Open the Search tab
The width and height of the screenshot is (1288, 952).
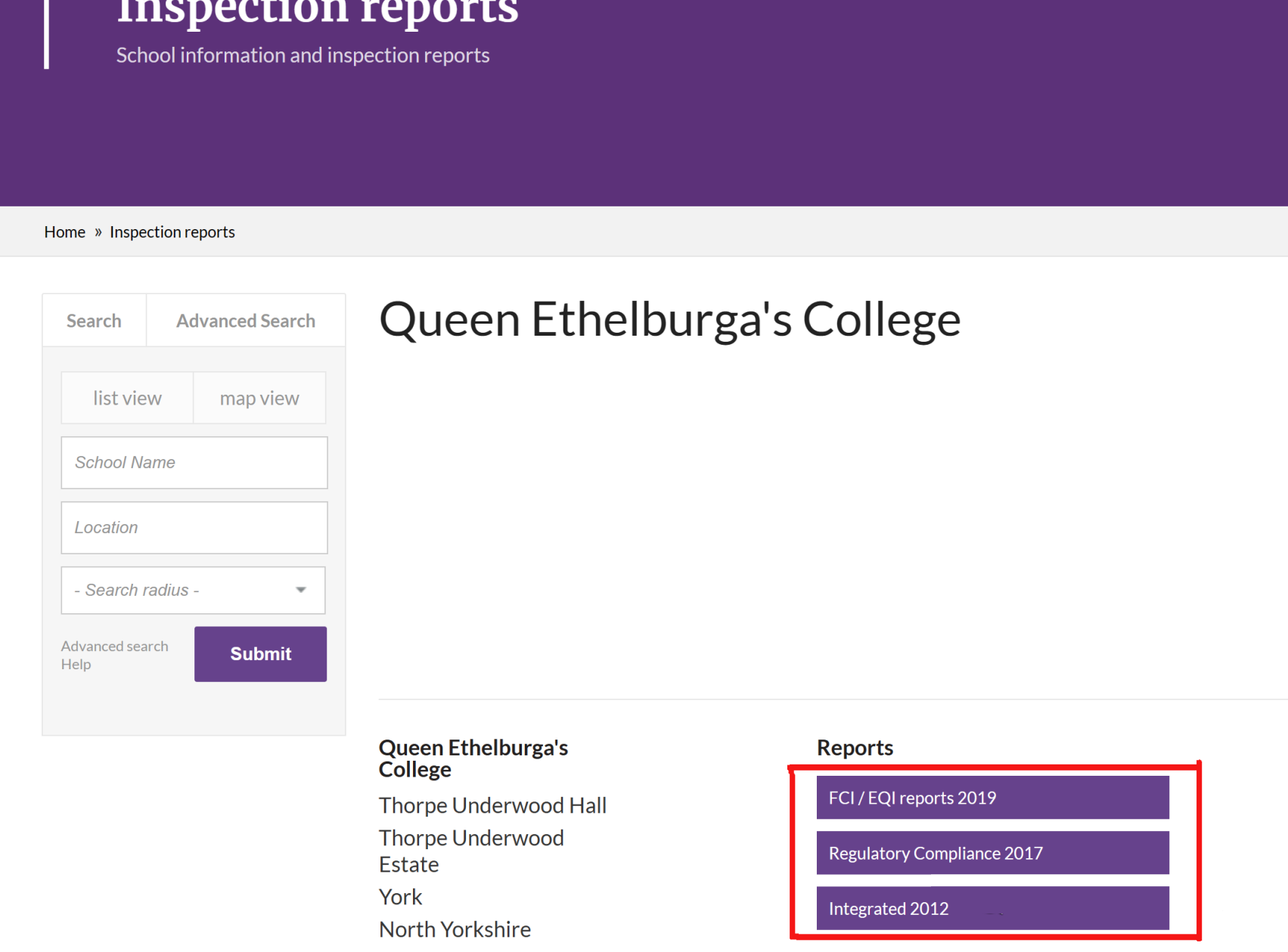[94, 321]
